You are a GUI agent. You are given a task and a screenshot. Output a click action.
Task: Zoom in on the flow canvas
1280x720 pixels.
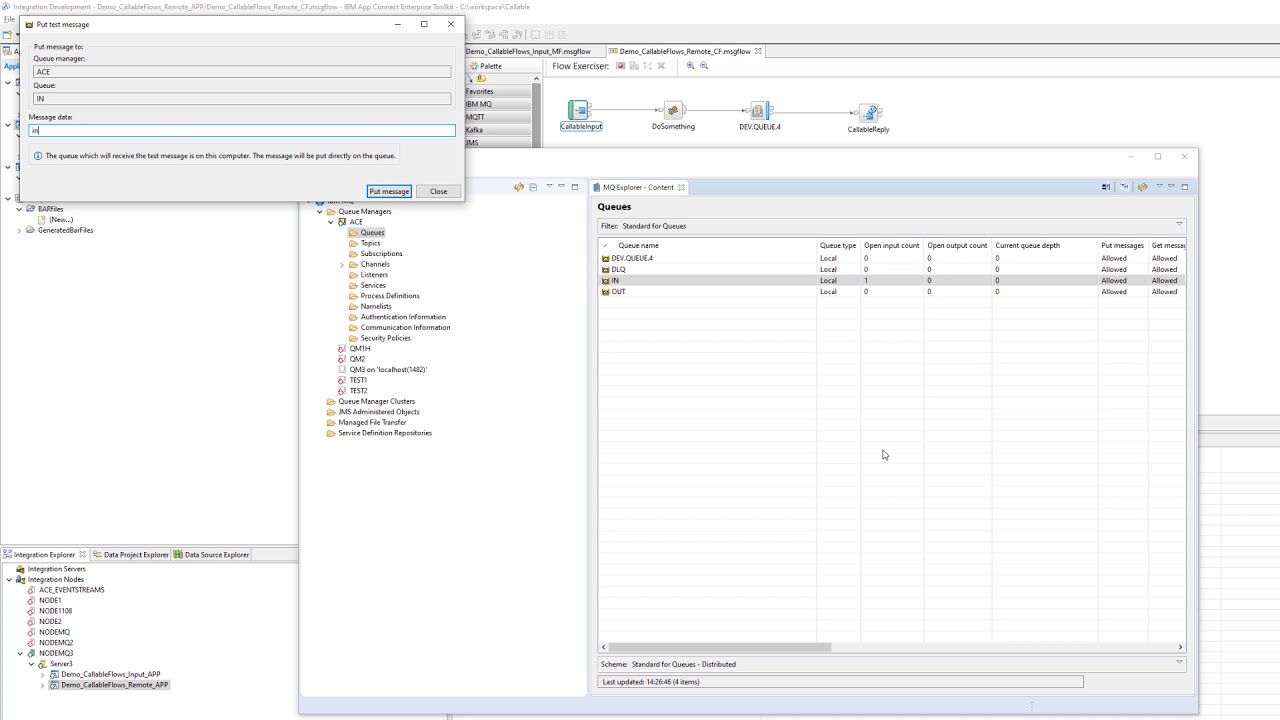pyautogui.click(x=690, y=66)
